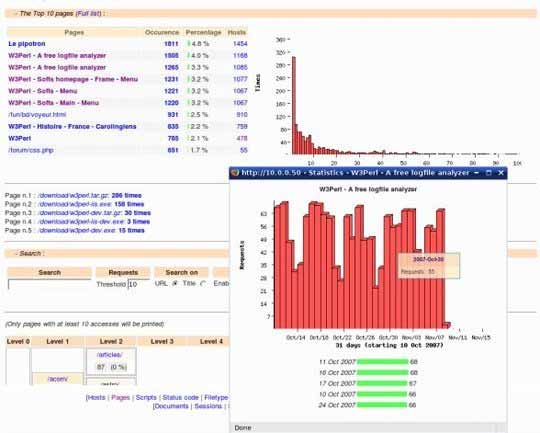540x433 pixels.
Task: Click the Filetype link in footer navigation
Action: (216, 398)
